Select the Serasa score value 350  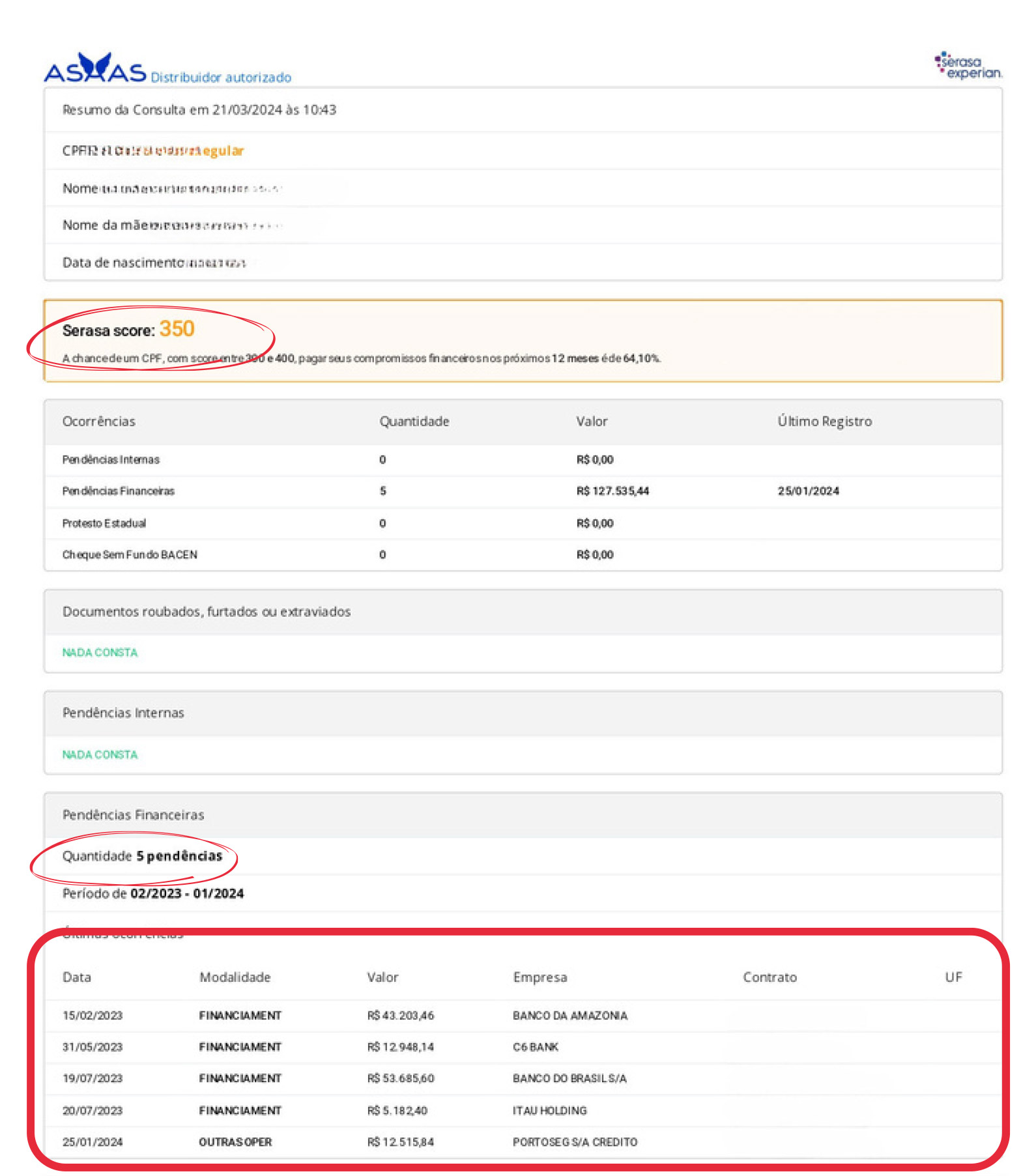click(x=177, y=329)
